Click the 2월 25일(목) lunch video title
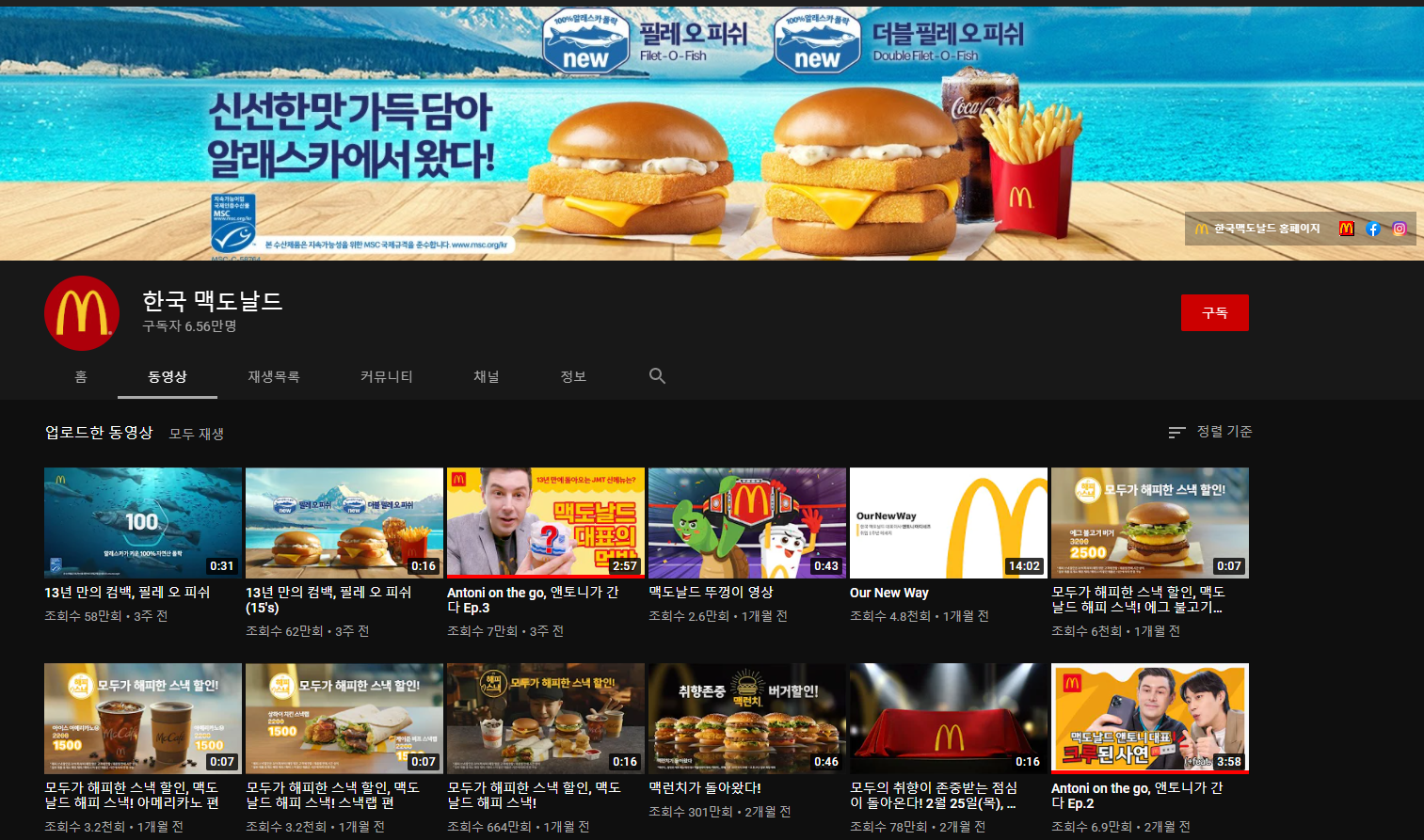1424x840 pixels. point(934,796)
